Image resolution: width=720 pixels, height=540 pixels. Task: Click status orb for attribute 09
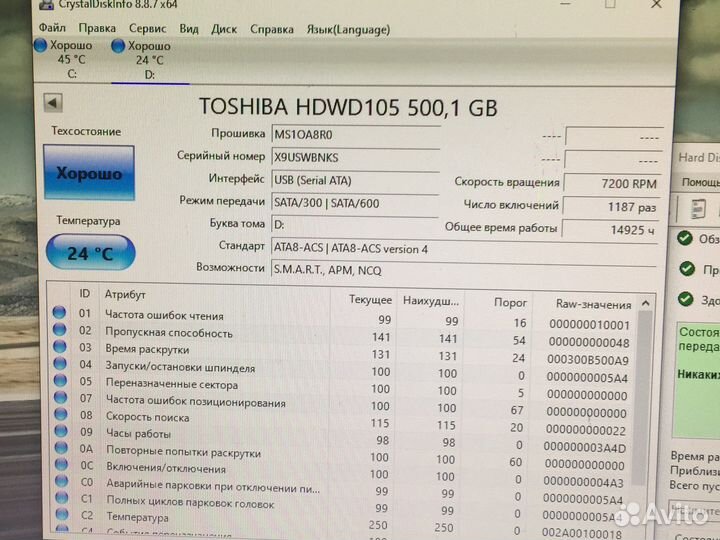tap(61, 431)
